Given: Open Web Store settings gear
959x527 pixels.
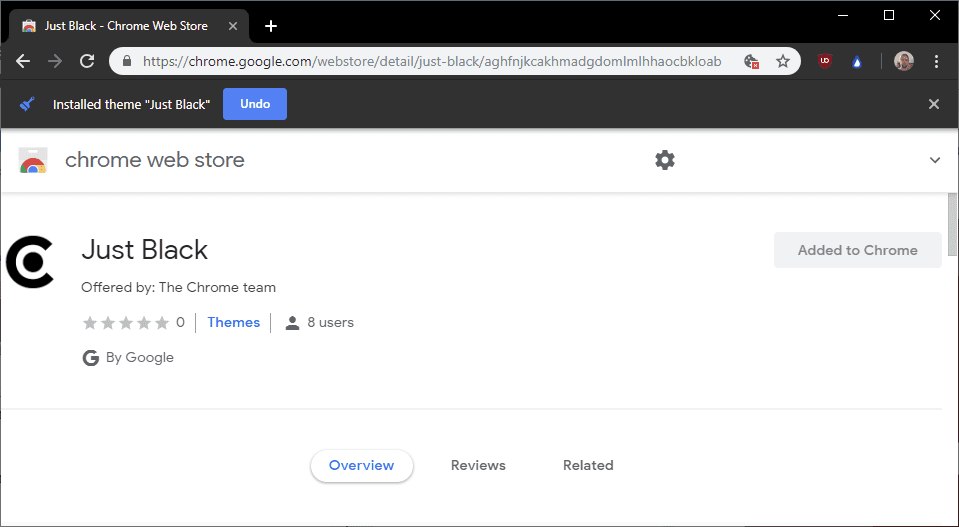Looking at the screenshot, I should (665, 160).
